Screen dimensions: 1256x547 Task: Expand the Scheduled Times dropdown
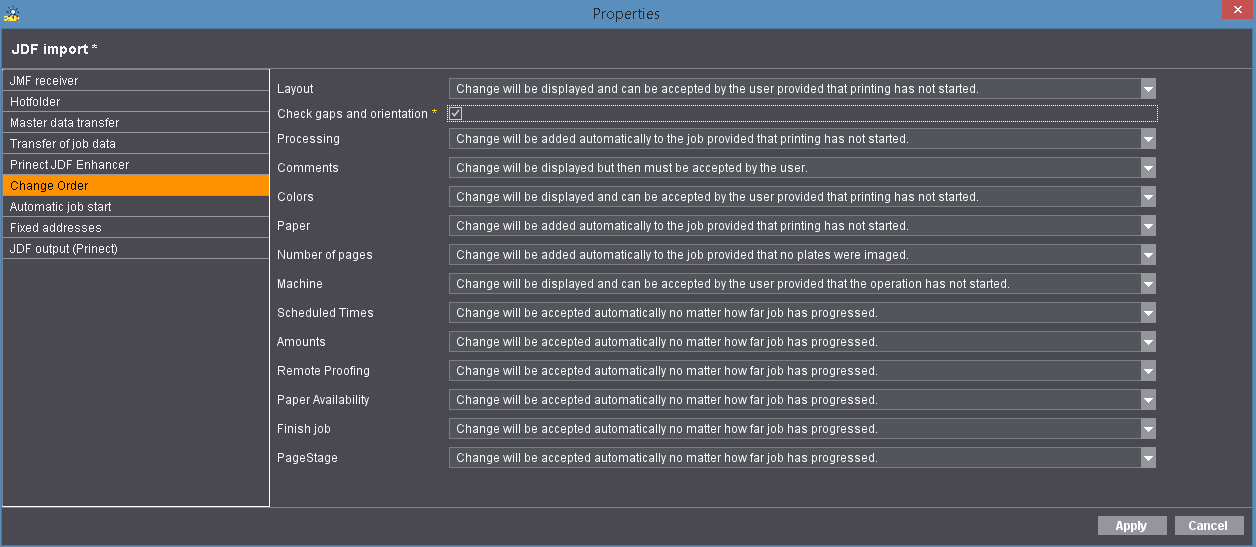pos(1148,313)
